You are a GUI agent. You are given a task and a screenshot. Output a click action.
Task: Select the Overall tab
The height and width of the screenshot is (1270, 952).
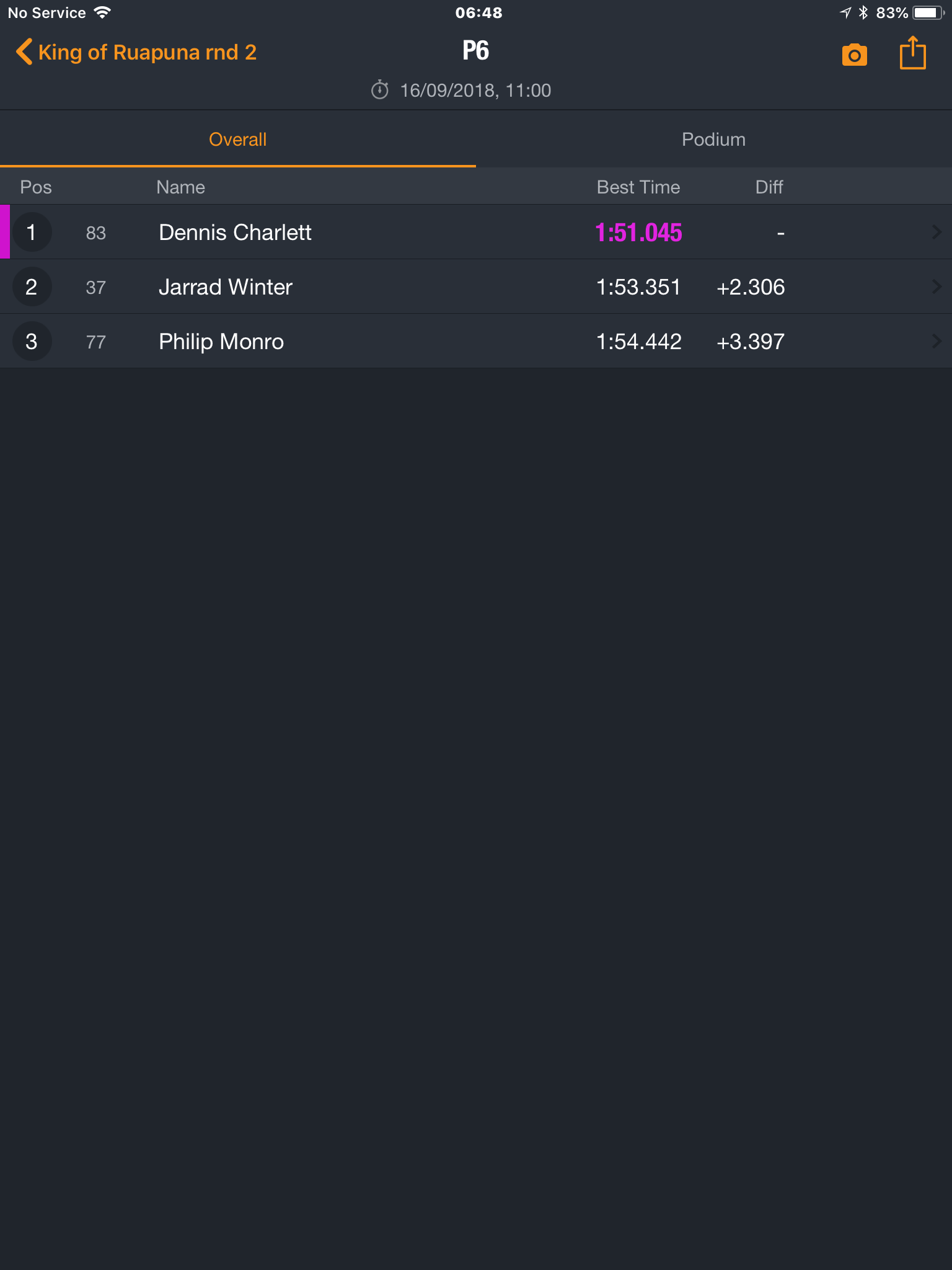pos(238,140)
